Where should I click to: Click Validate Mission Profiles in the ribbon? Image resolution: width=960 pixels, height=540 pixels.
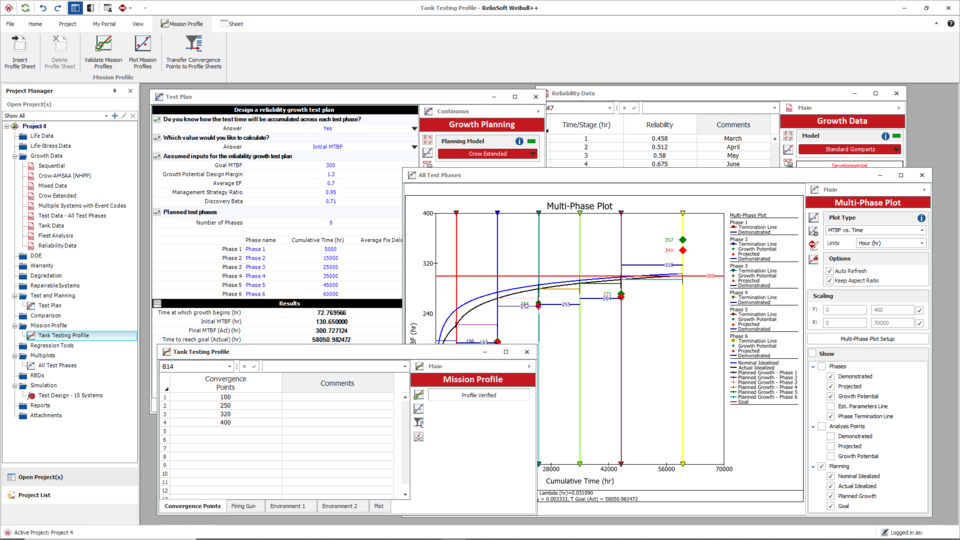click(x=103, y=52)
